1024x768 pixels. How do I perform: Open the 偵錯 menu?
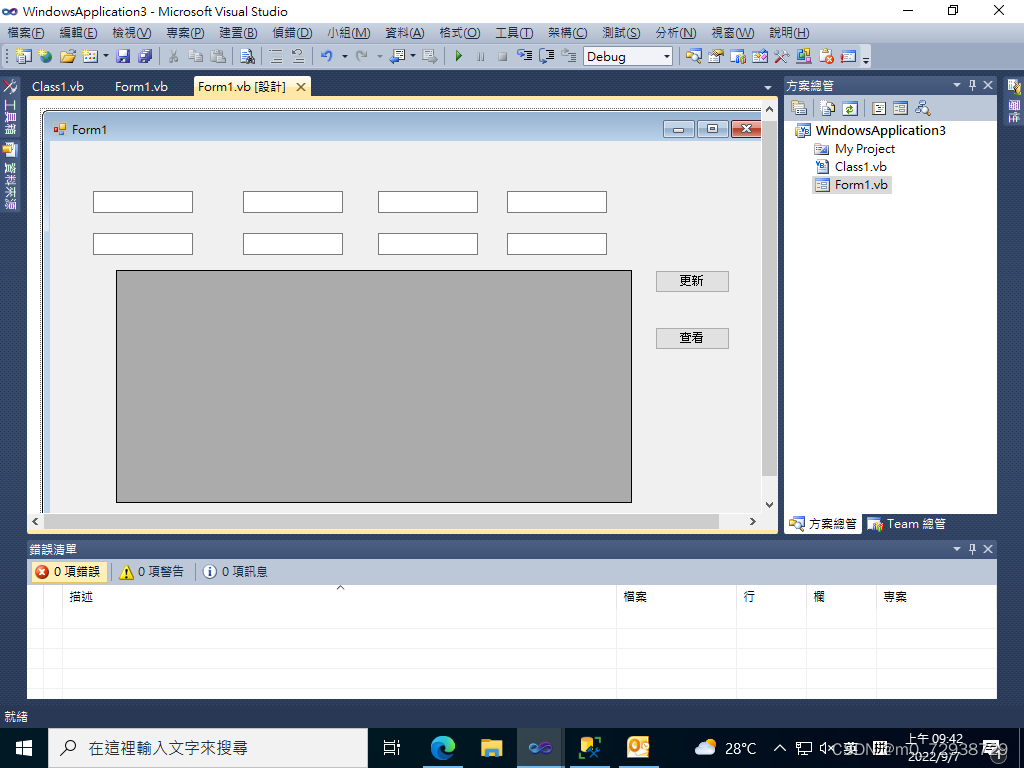(x=290, y=32)
